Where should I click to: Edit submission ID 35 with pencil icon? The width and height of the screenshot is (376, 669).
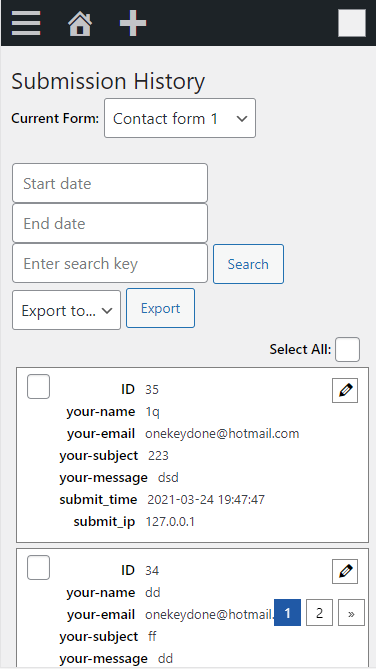pyautogui.click(x=345, y=390)
